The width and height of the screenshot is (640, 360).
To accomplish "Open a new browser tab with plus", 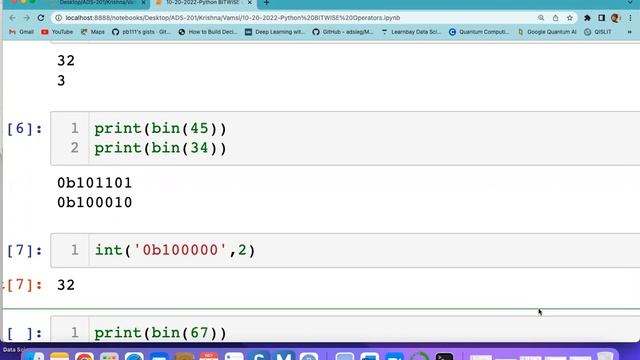I will pyautogui.click(x=266, y=3).
